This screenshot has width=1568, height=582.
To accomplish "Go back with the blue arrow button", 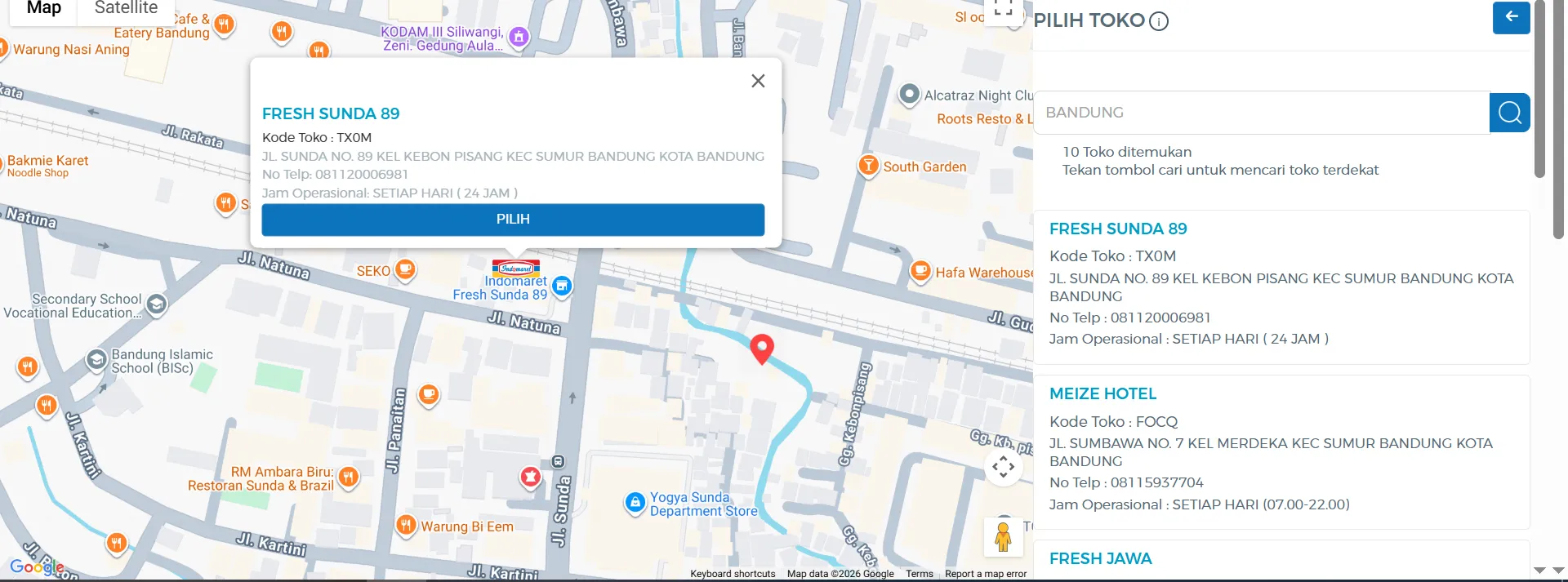I will pyautogui.click(x=1511, y=17).
